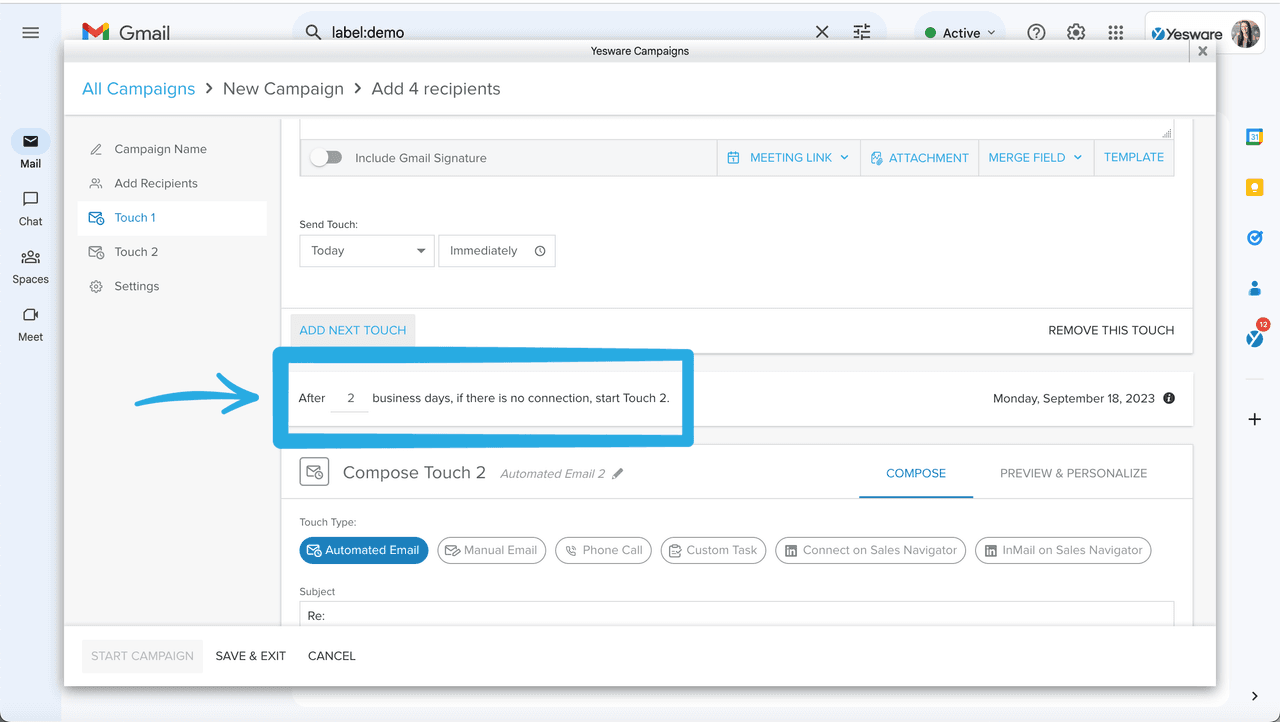Click the pencil icon beside Automated Email 2
The image size is (1280, 722).
point(618,474)
